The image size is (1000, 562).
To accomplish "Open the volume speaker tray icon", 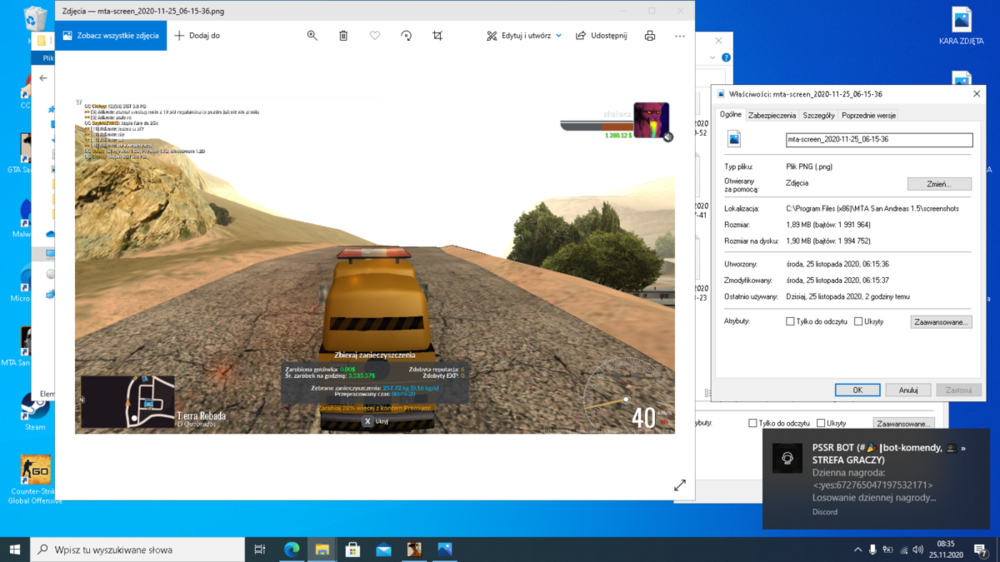I will tap(918, 549).
